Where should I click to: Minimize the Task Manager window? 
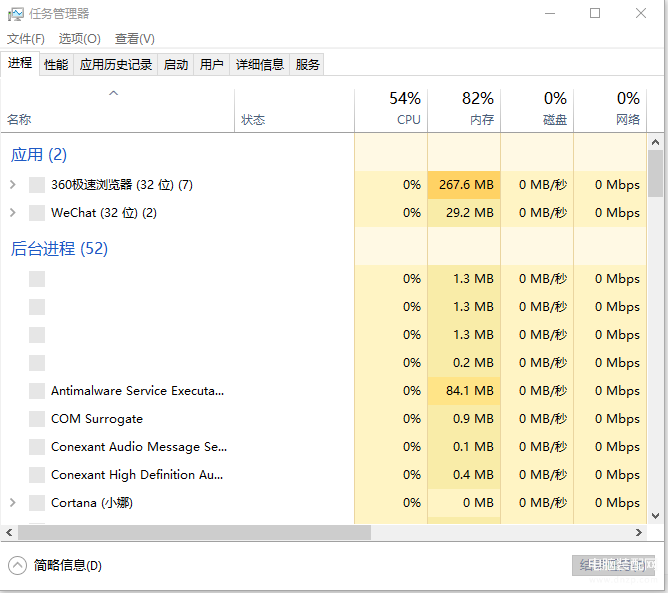coord(550,14)
